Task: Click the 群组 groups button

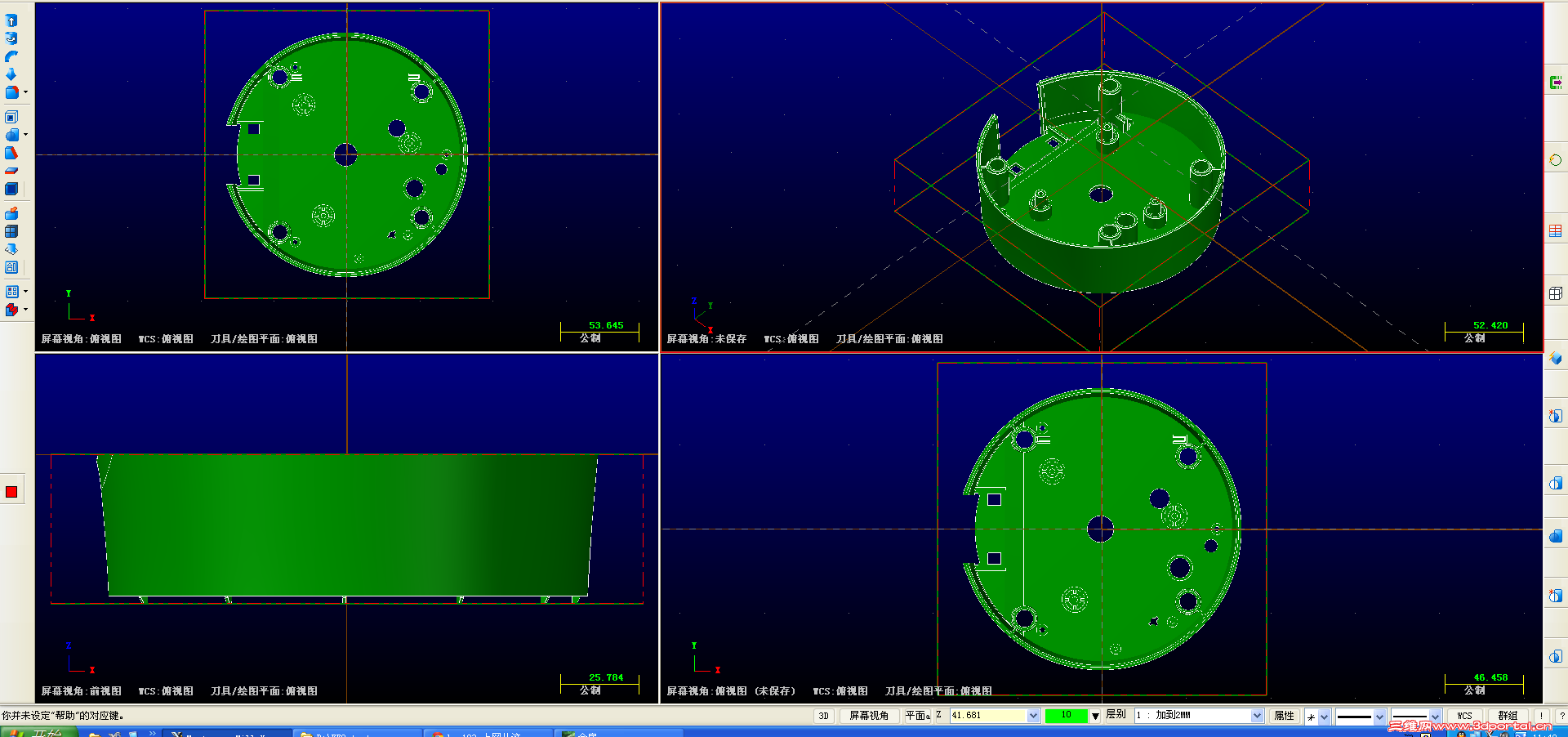Action: [1508, 716]
